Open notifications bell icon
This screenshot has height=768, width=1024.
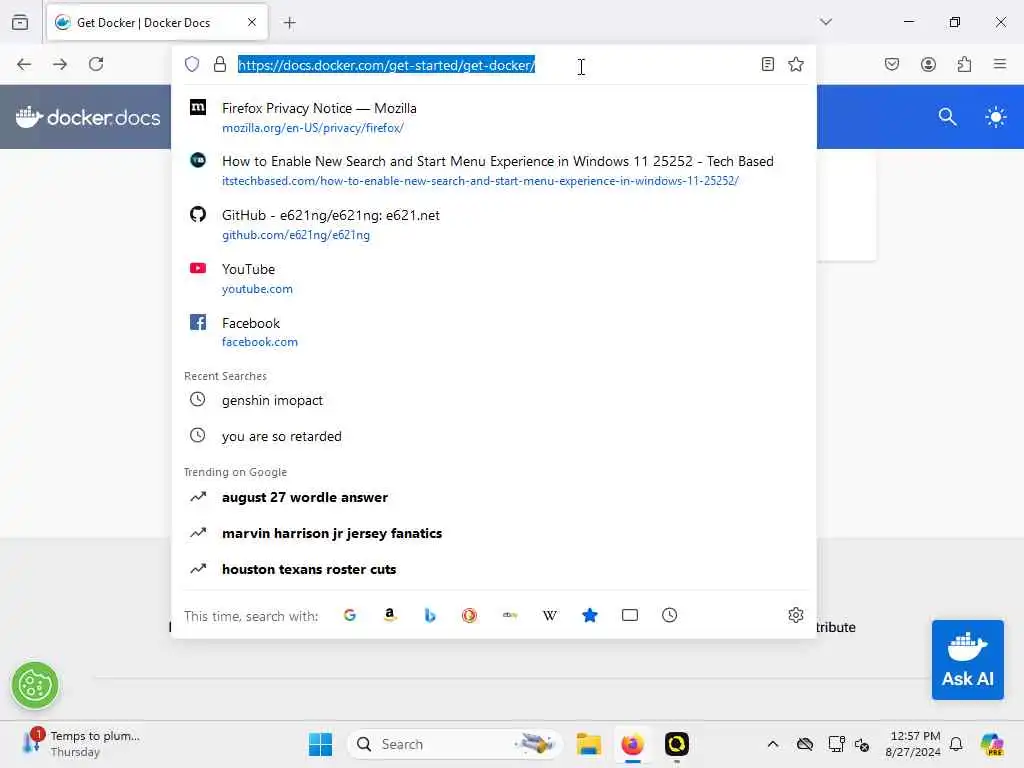(956, 744)
